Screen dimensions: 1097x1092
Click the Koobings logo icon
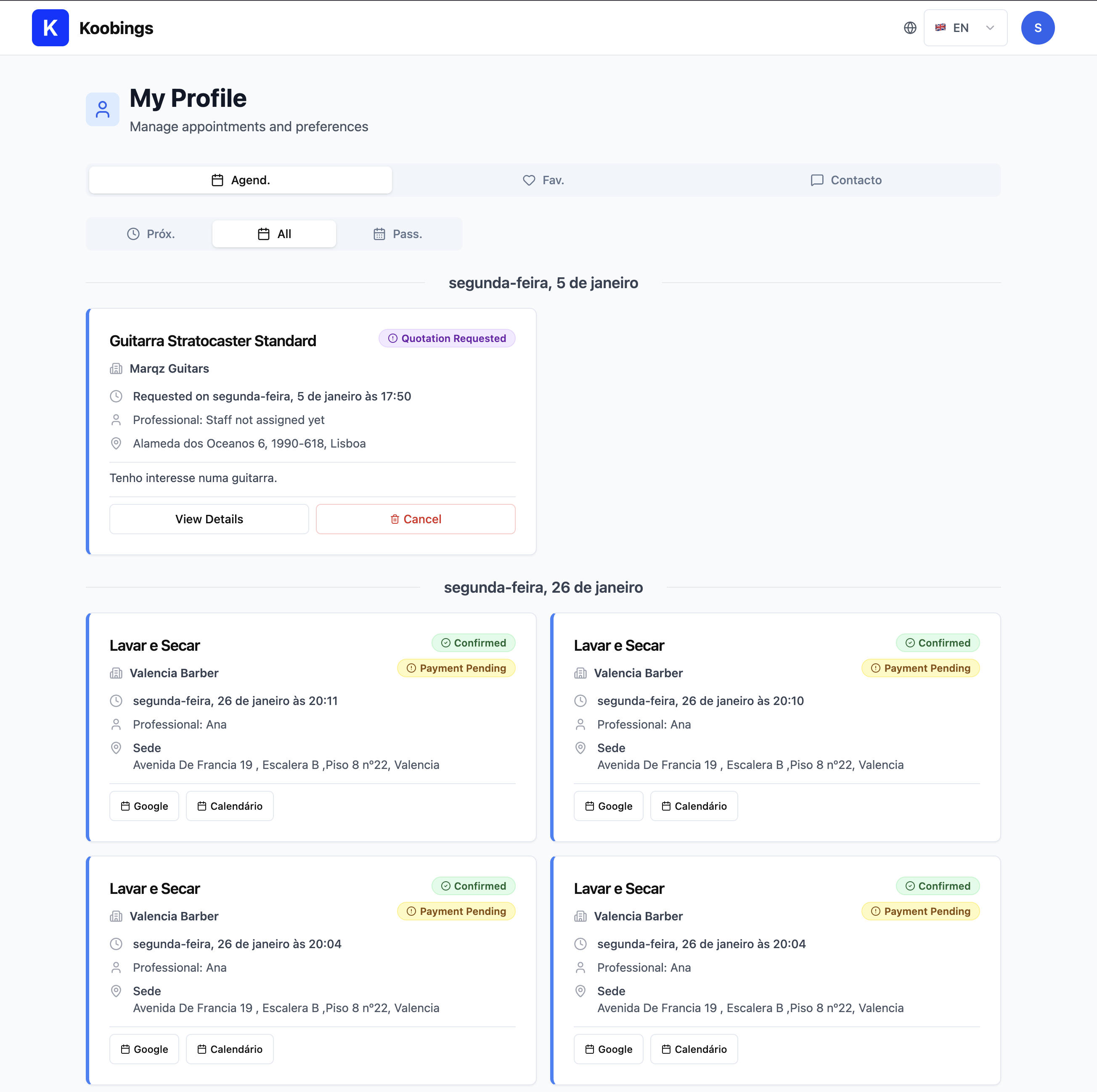coord(50,27)
